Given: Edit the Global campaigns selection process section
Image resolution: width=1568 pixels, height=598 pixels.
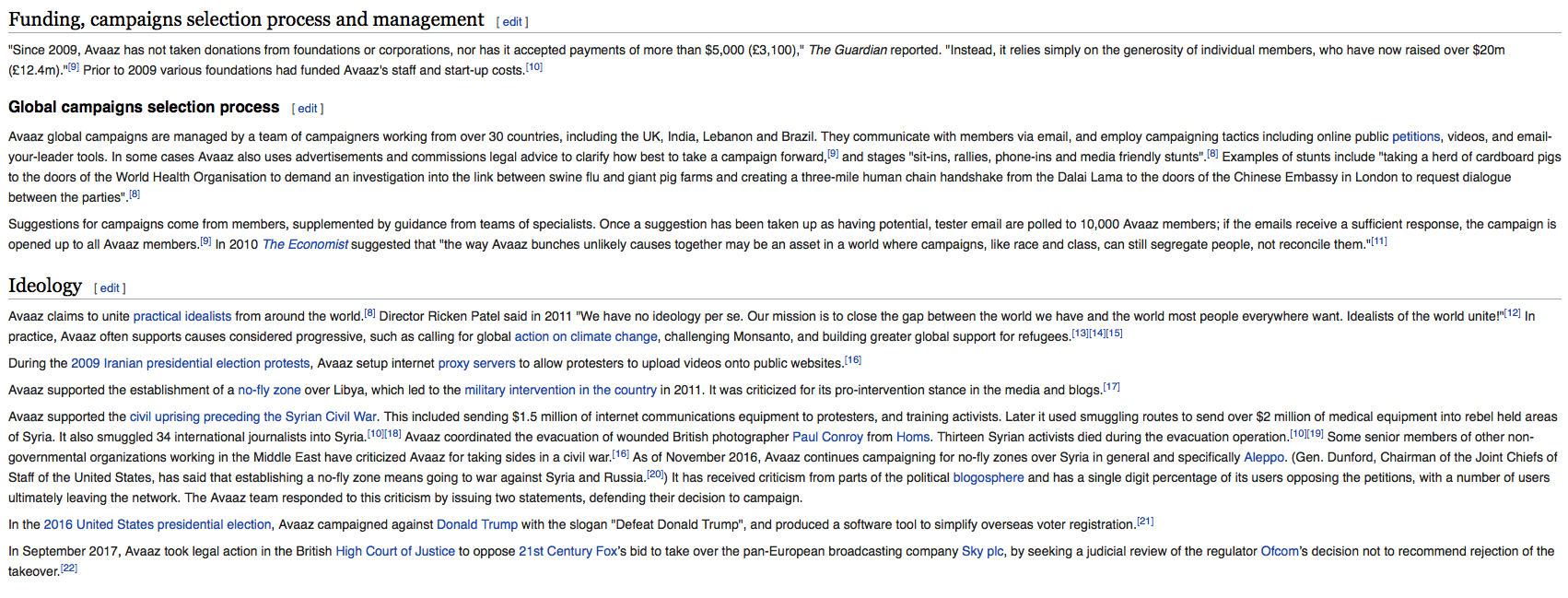Looking at the screenshot, I should click(x=308, y=109).
